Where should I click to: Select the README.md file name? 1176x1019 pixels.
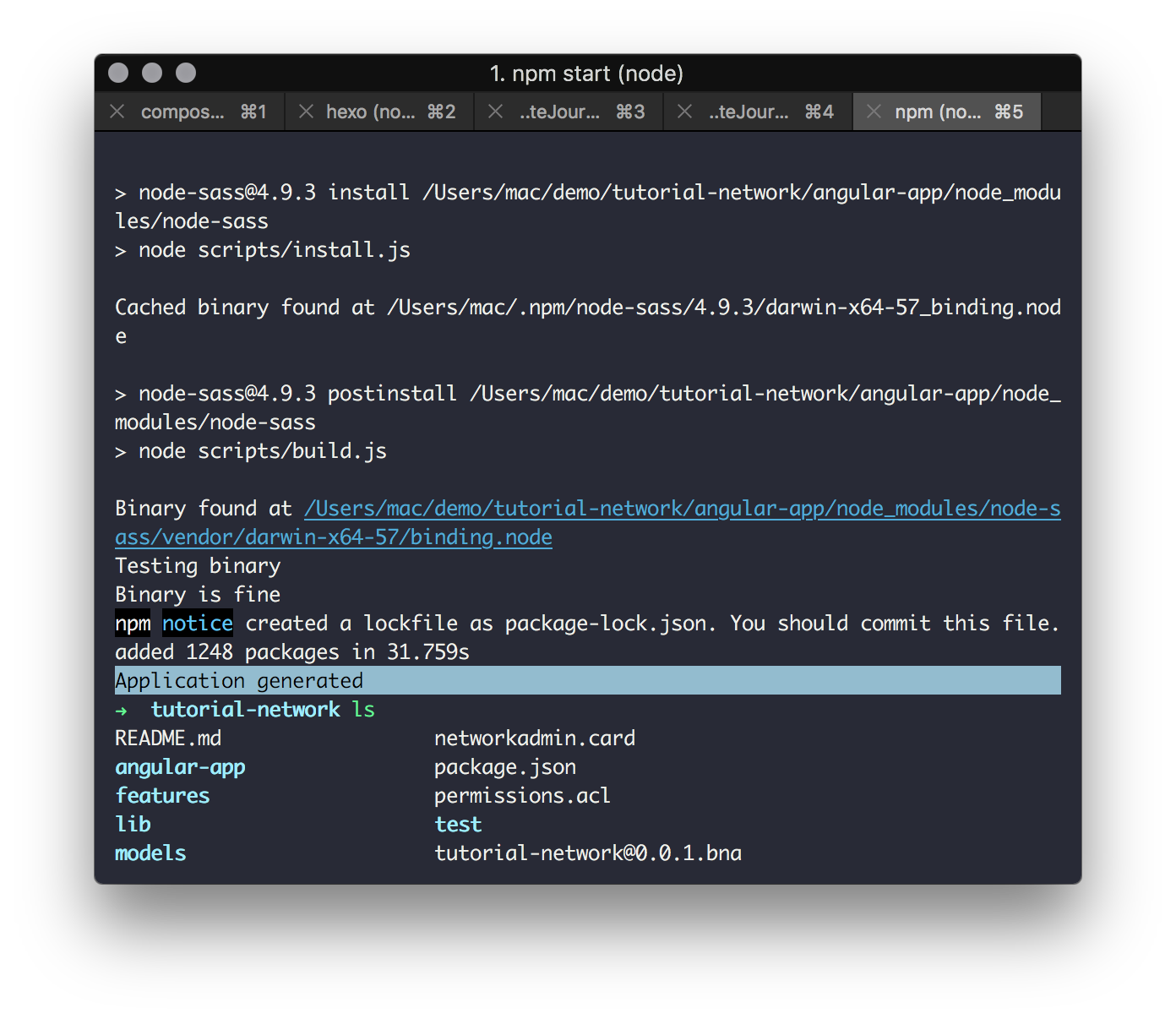(x=168, y=738)
